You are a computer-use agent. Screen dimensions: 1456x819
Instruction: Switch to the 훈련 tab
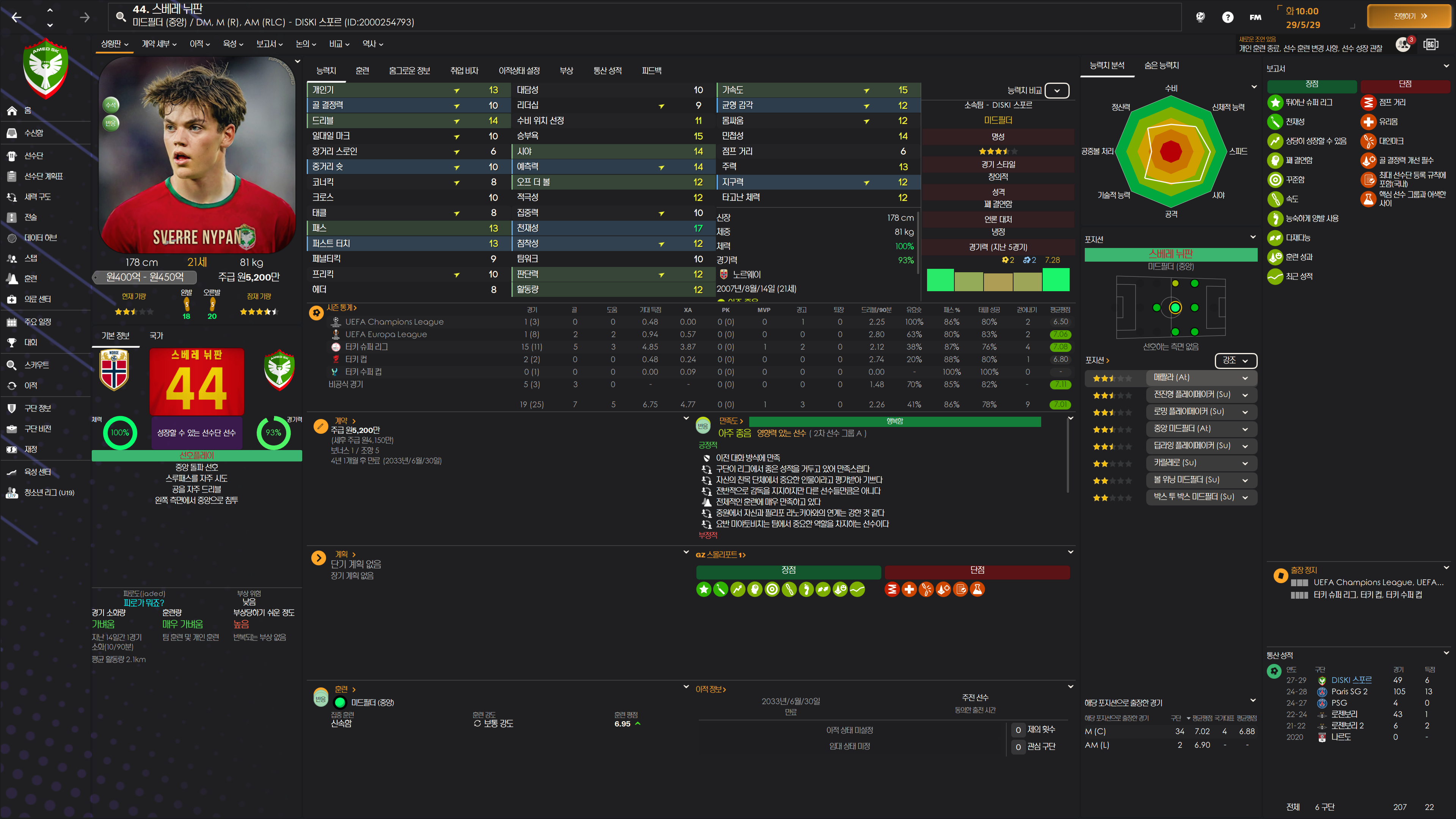click(362, 71)
